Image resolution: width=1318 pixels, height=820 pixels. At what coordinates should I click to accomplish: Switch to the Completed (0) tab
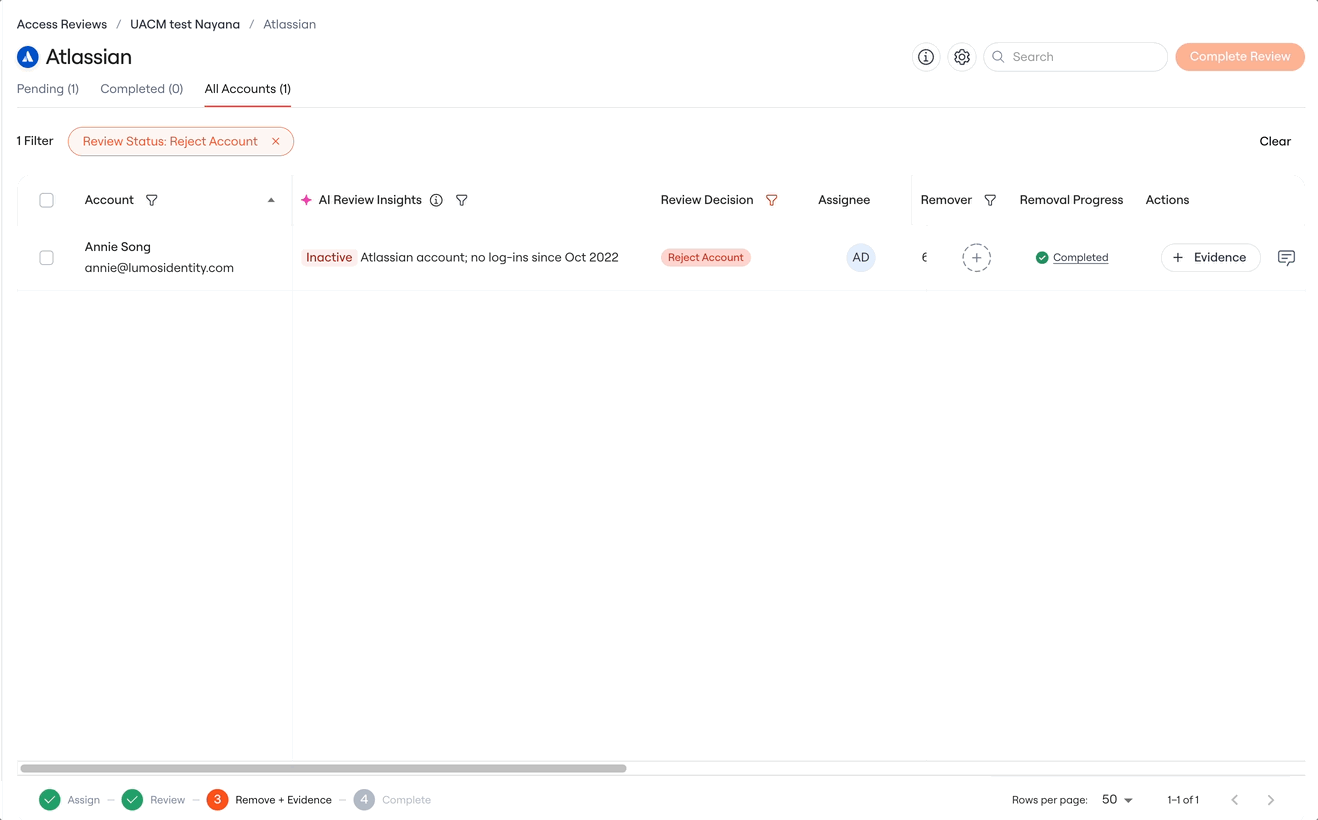pos(142,89)
